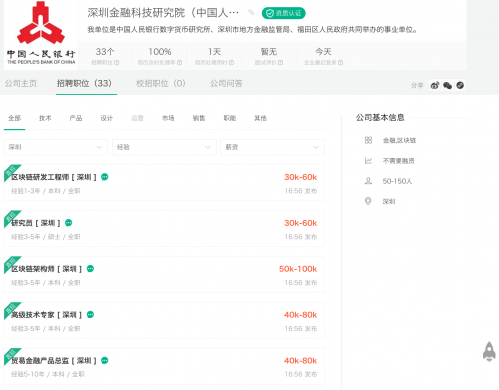The width and height of the screenshot is (499, 390).
Task: Open chat bubble for 贸易金融产品总监 job
Action: tap(105, 360)
